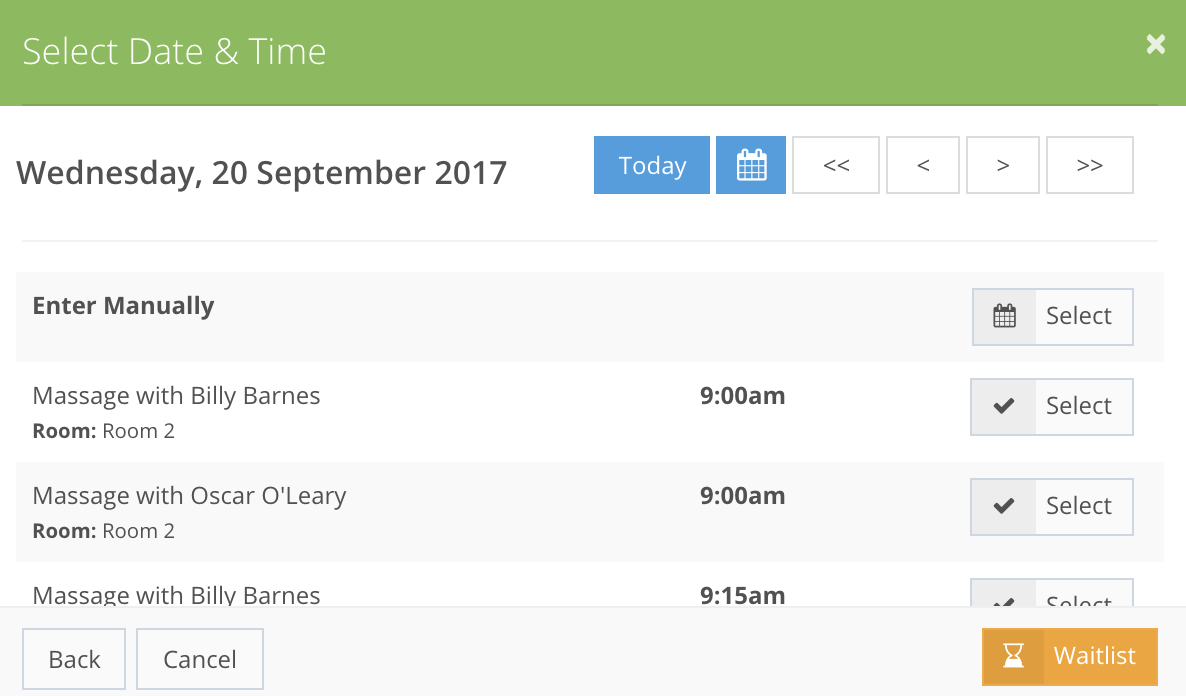Close the Select Date & Time dialog
Screen dimensions: 1186x696
[1156, 44]
